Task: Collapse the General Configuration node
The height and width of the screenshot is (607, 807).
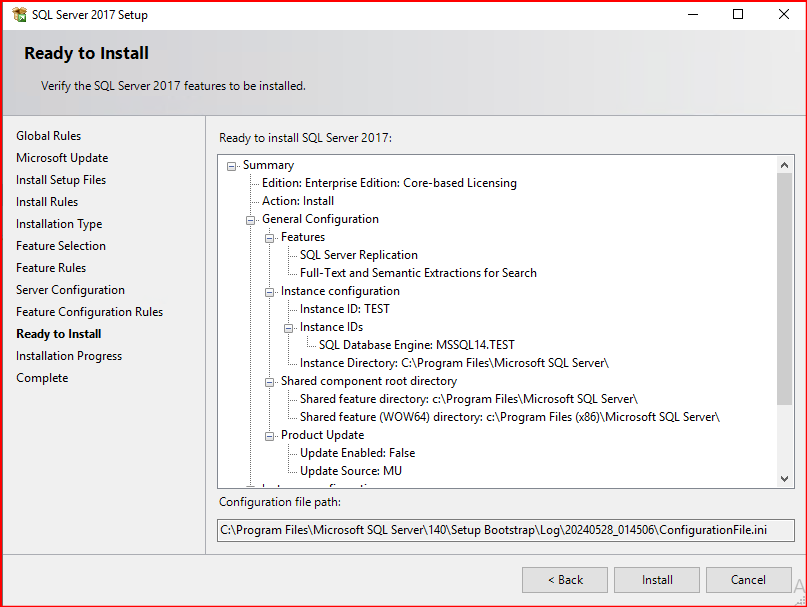Action: tap(251, 220)
